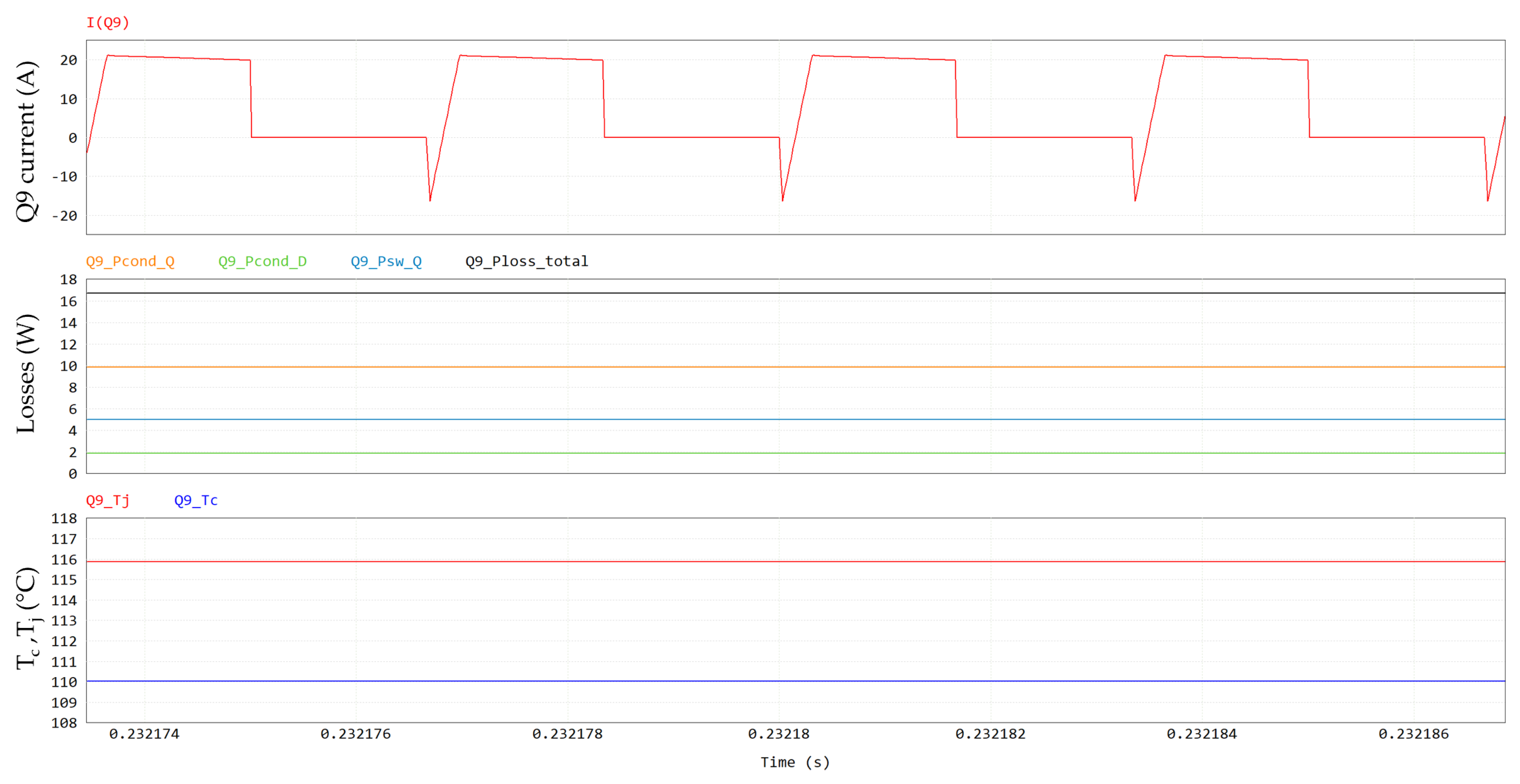
Task: Click the 0.23218 time tick label
Action: coord(778,734)
